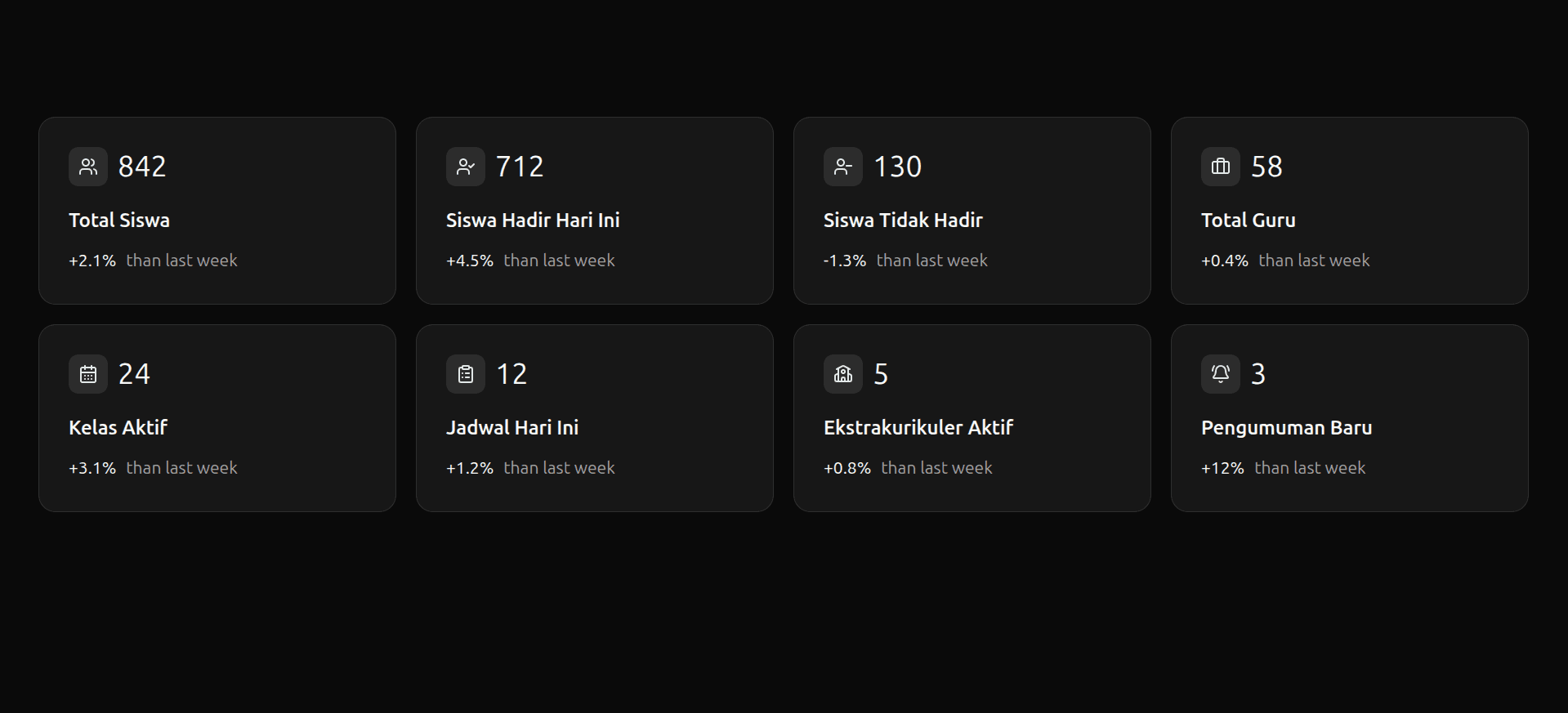Click the bell icon beside 3
This screenshot has width=1568, height=713.
click(x=1221, y=374)
